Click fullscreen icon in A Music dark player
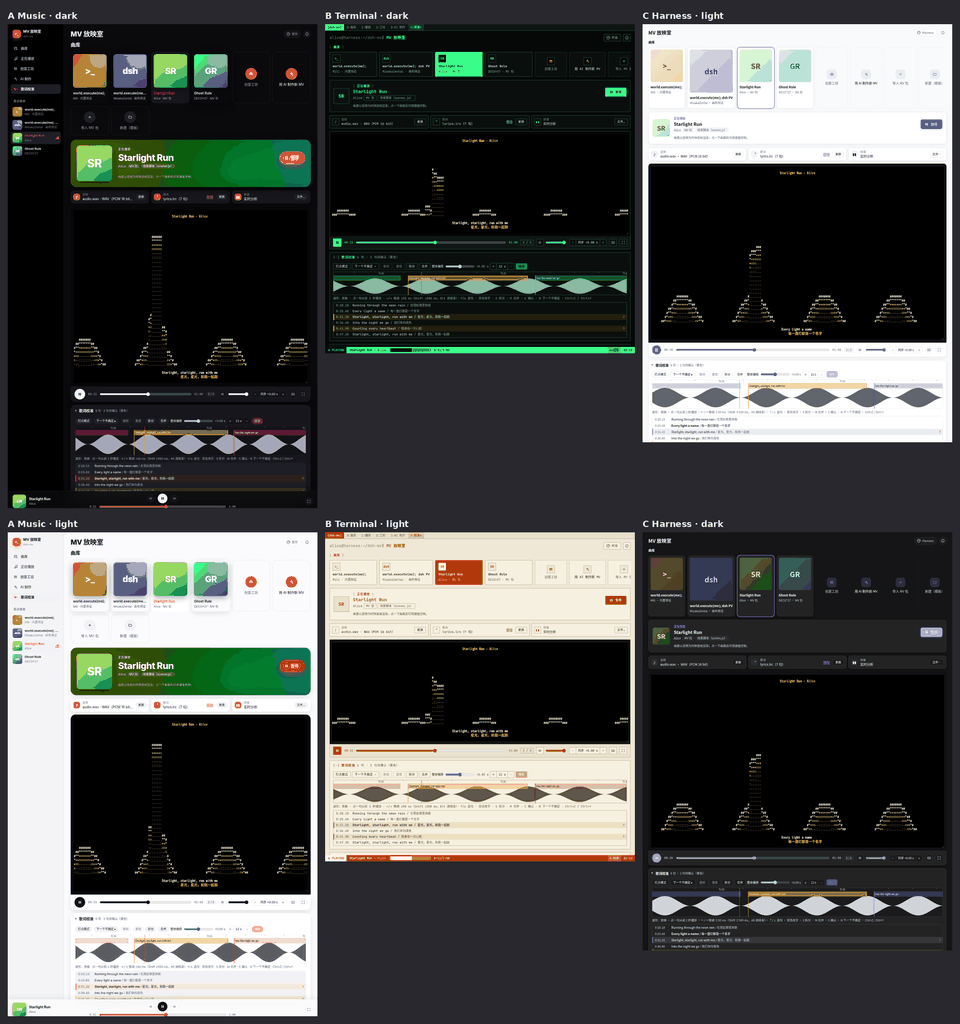 pyautogui.click(x=303, y=394)
